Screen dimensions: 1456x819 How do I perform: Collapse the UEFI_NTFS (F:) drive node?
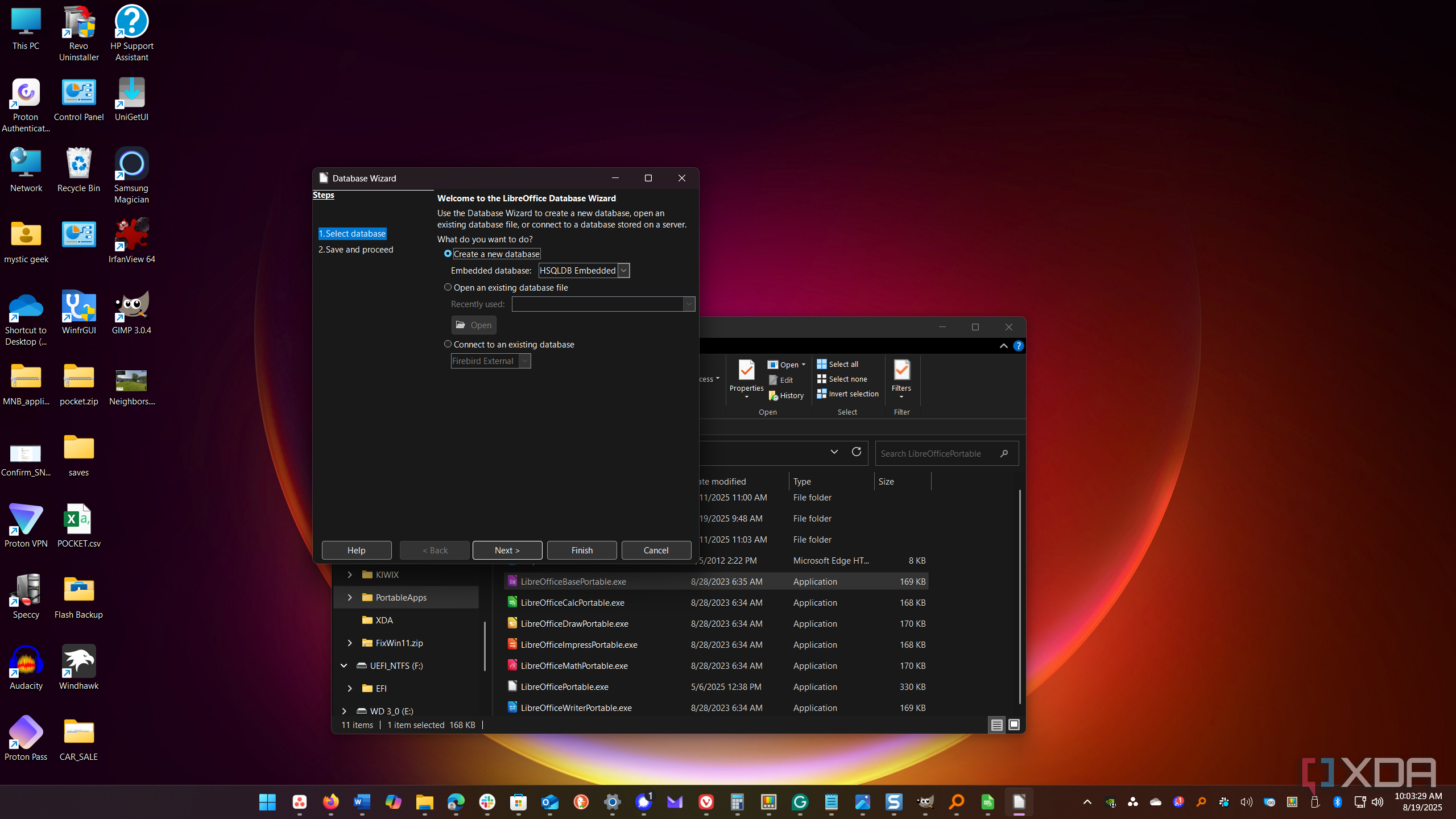point(344,665)
